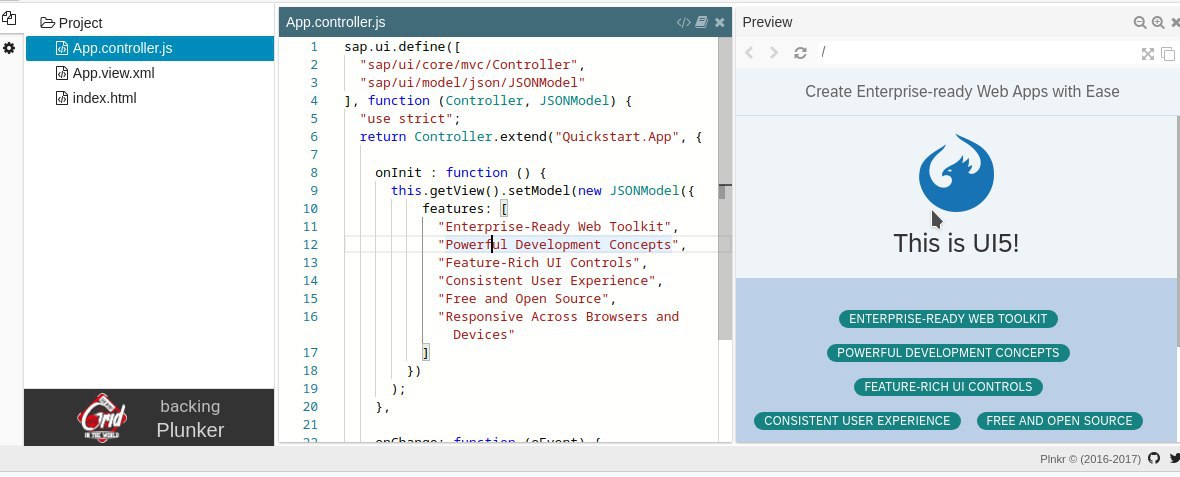Click line number 20 in gutter
Viewport: 1180px width, 477px height.
(x=310, y=406)
